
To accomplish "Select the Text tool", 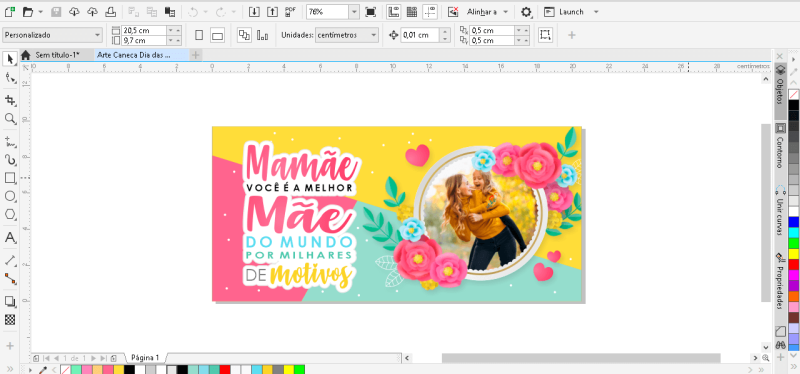I will click(10, 238).
